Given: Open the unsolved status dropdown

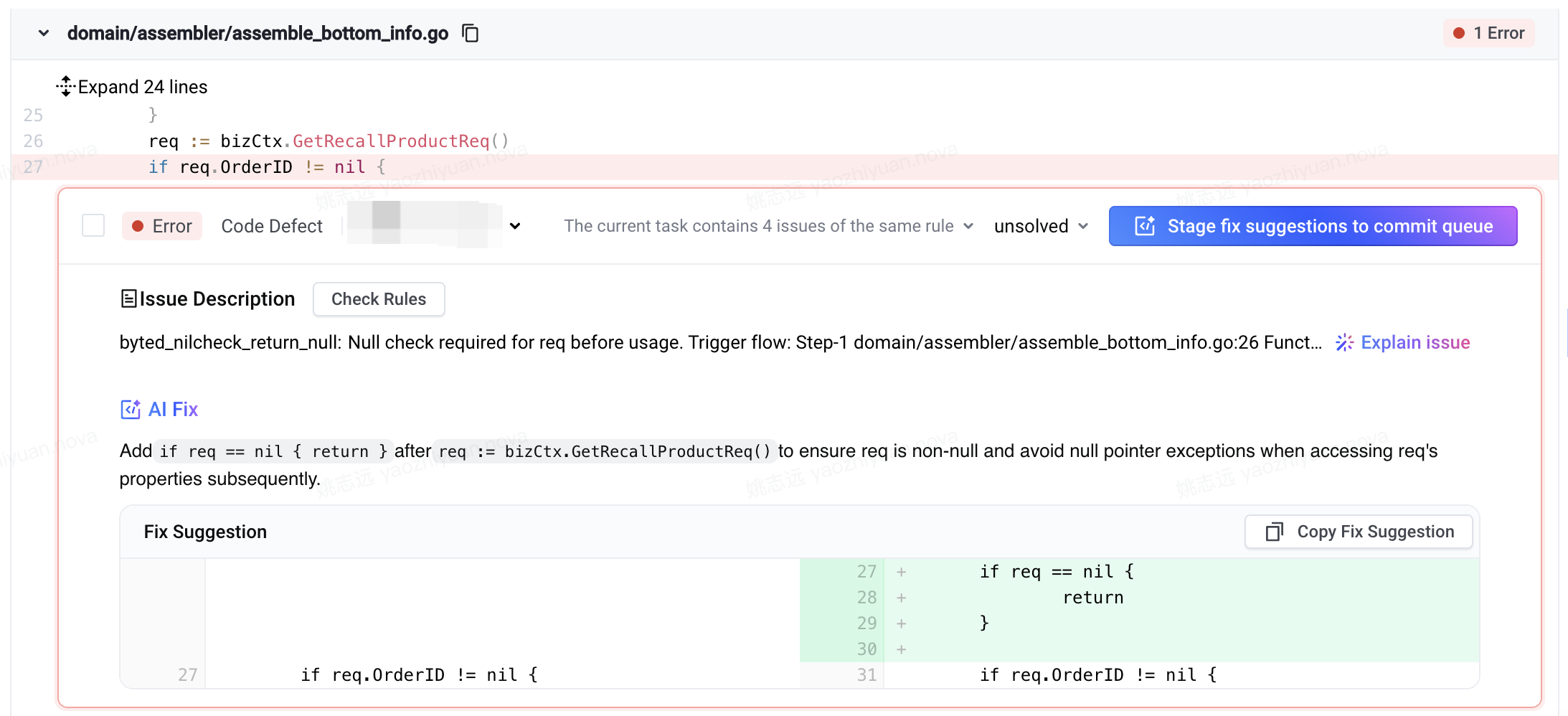Looking at the screenshot, I should [1041, 226].
